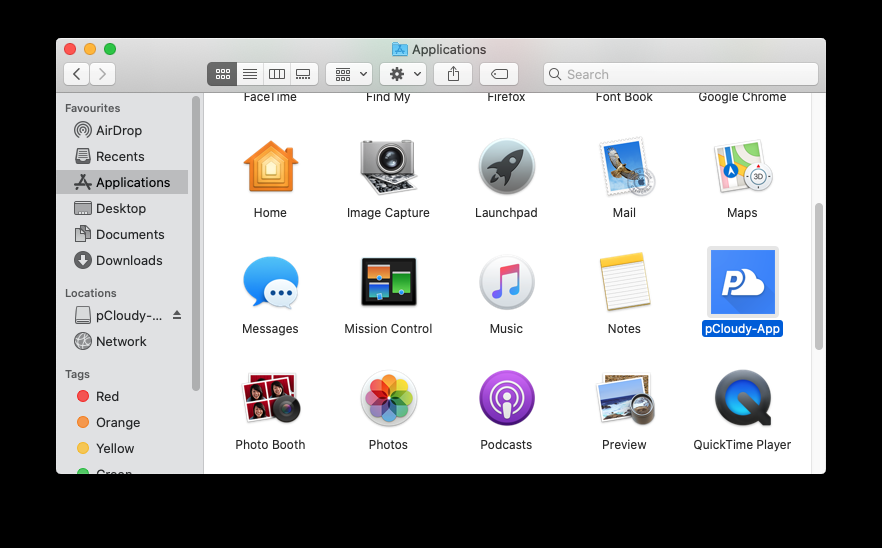
Task: Switch to column view
Action: pyautogui.click(x=277, y=74)
